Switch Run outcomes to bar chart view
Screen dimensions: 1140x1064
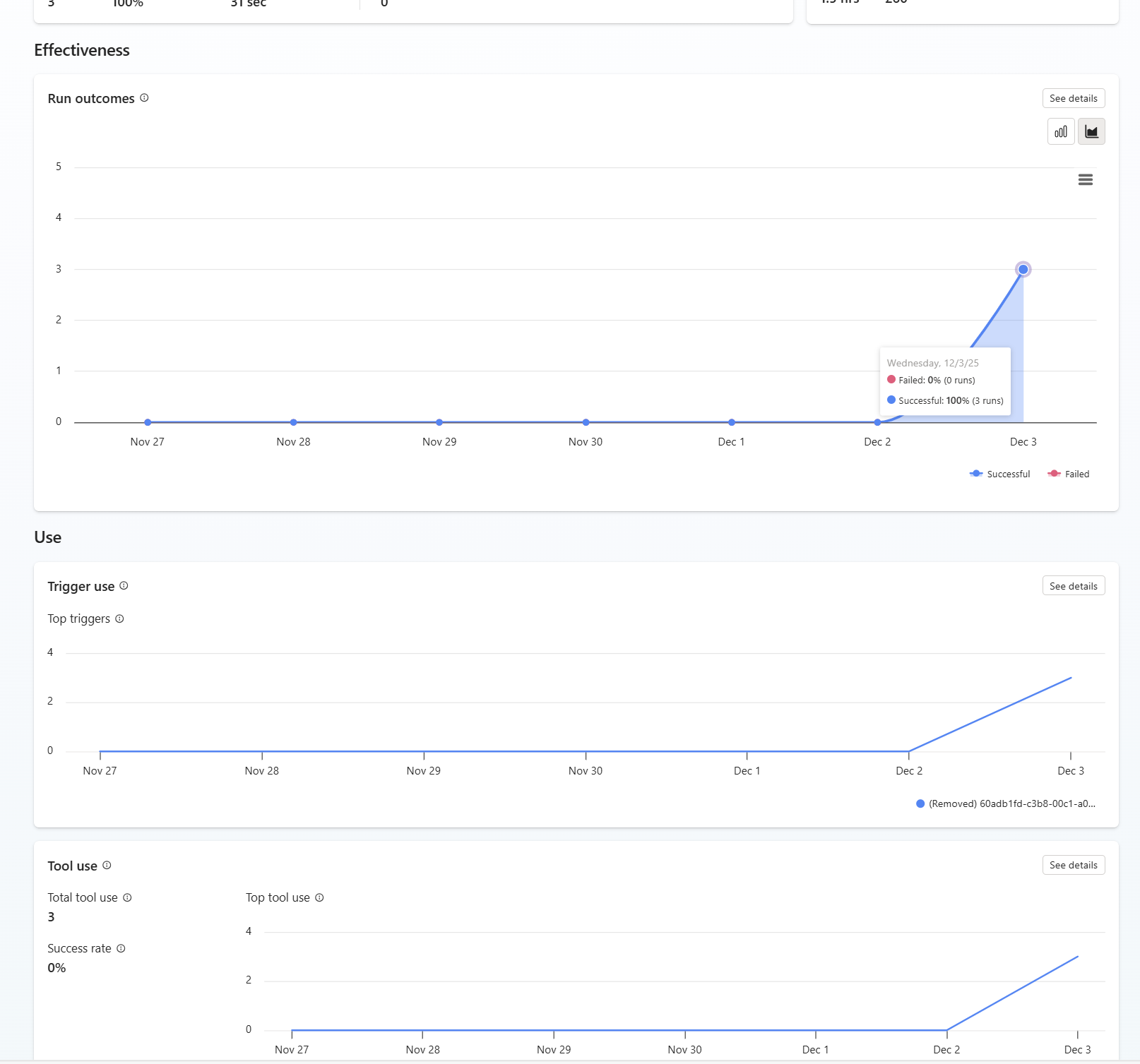tap(1060, 132)
